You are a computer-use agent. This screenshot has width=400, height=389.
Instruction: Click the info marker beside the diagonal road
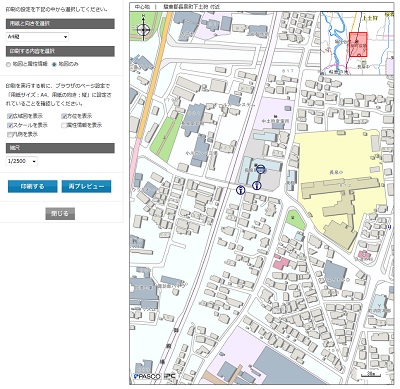coord(240,190)
